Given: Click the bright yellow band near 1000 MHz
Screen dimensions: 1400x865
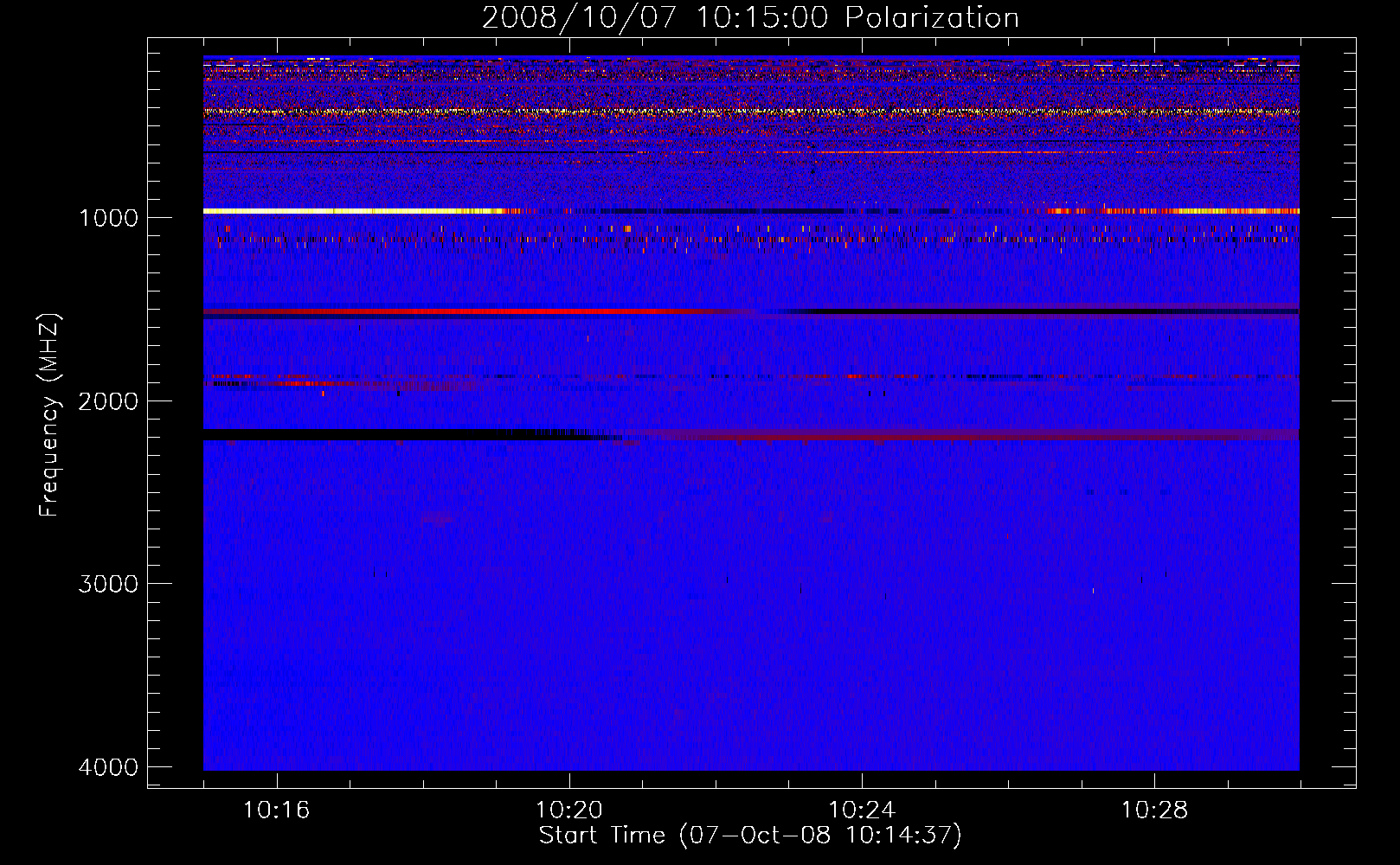Looking at the screenshot, I should point(355,211).
